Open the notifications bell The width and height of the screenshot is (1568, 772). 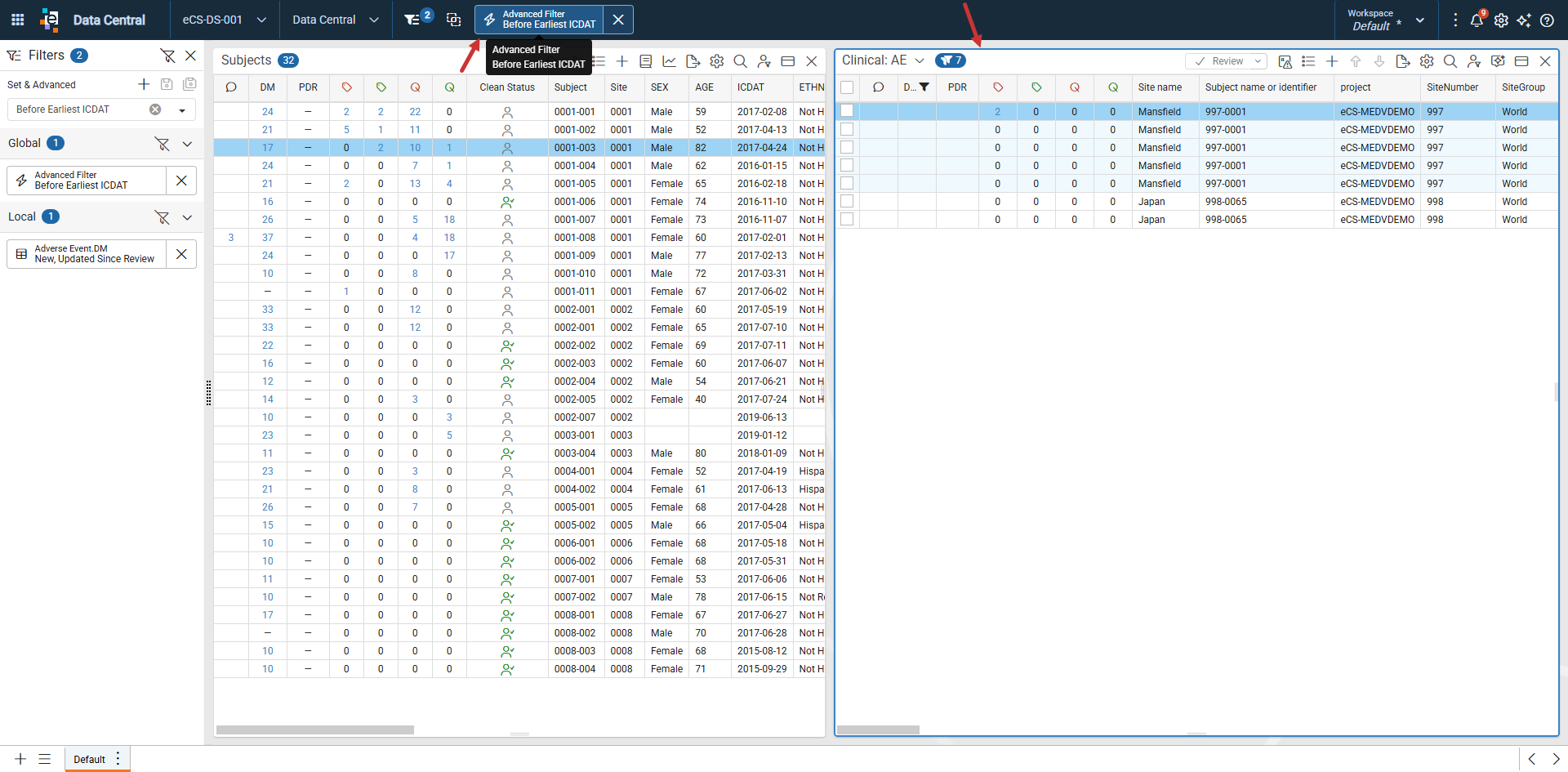(1477, 20)
